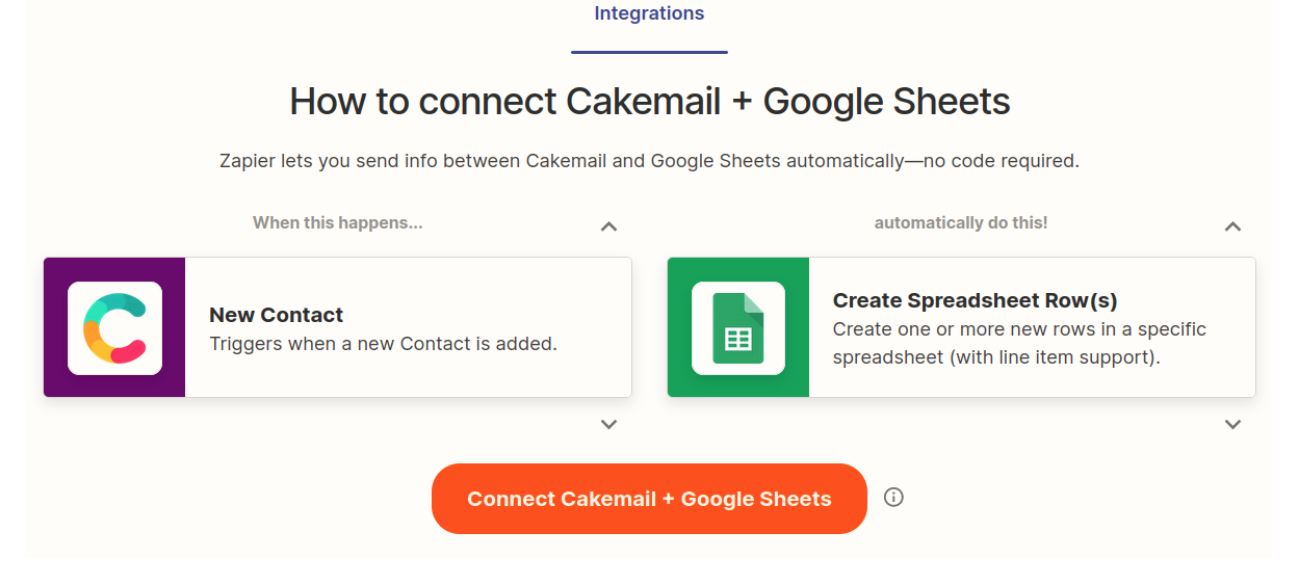Click the underline indicator below Integrations
1308x574 pixels.
[x=649, y=52]
